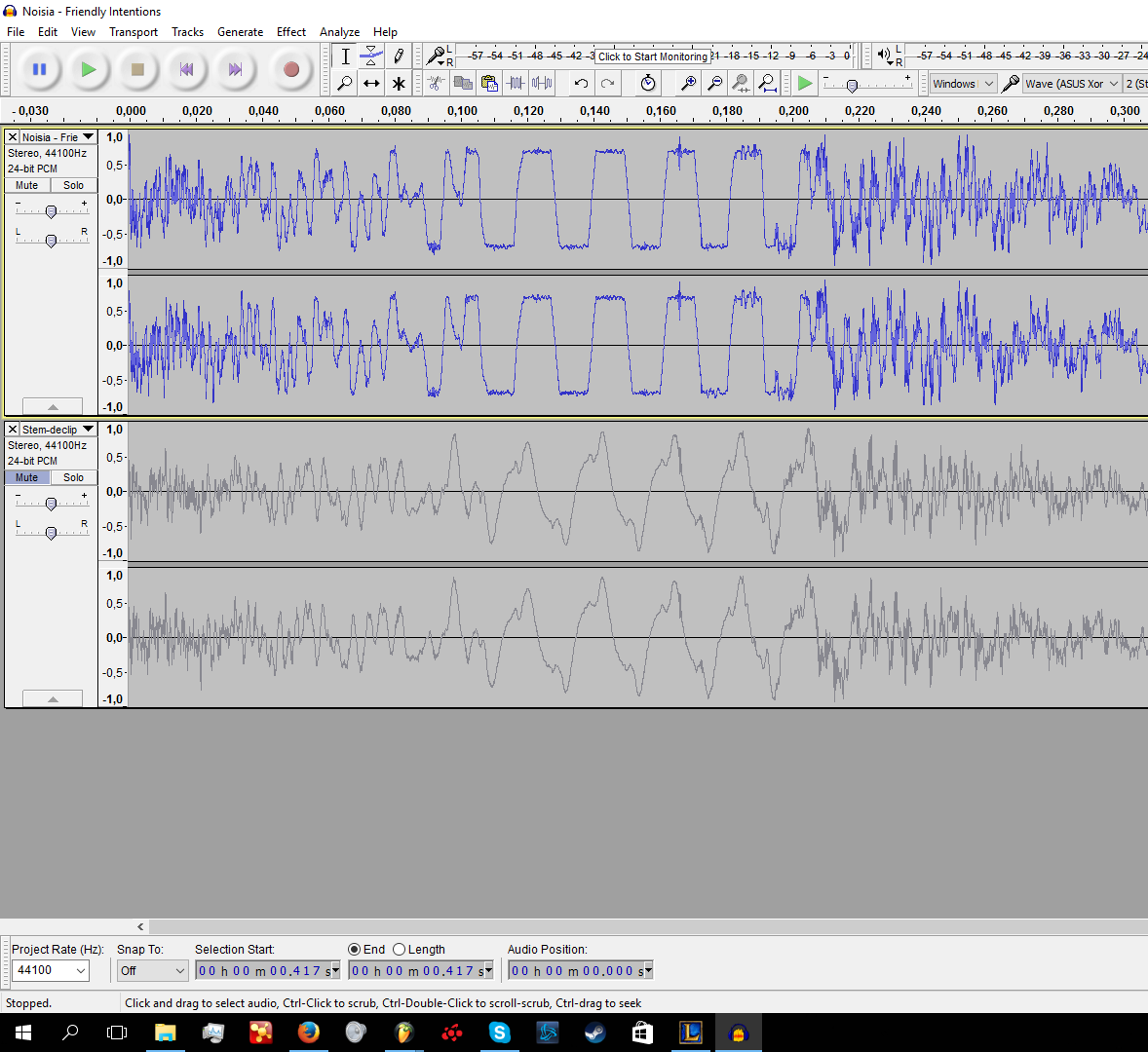Viewport: 1148px width, 1052px height.
Task: Select the Draw (pencil) tool
Action: point(399,56)
